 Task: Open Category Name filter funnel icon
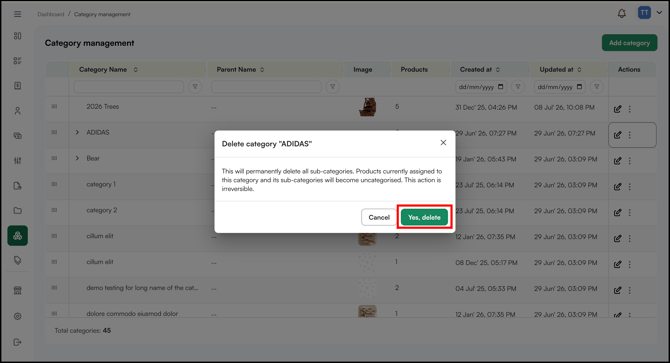195,87
